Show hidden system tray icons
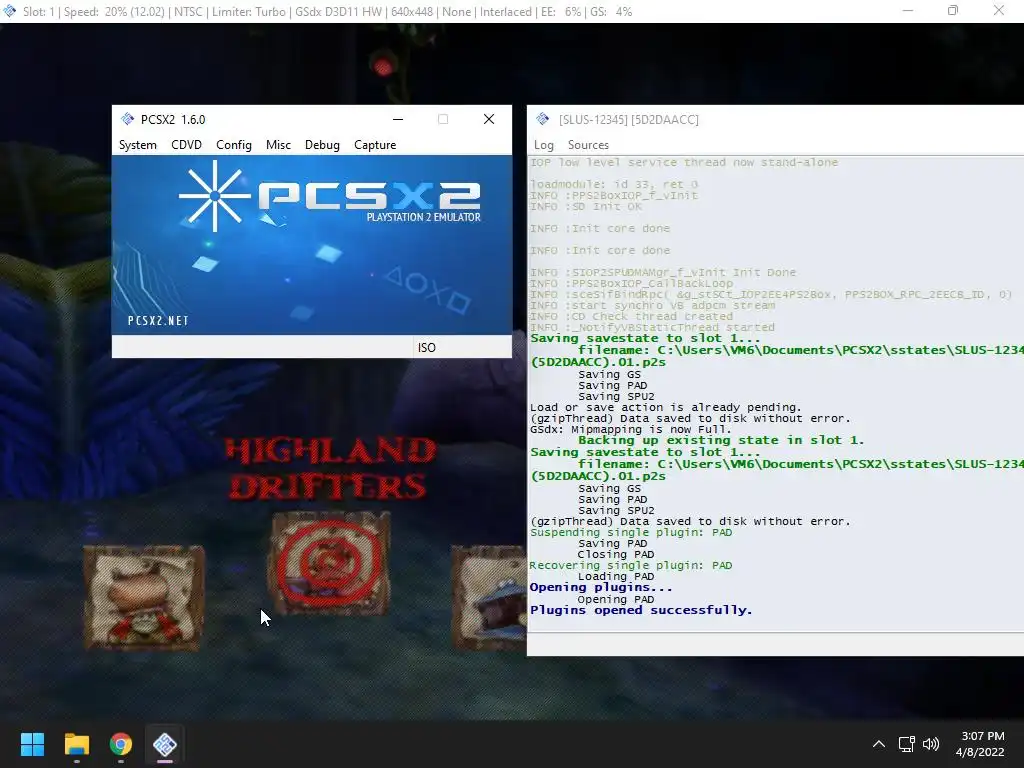 coord(879,744)
